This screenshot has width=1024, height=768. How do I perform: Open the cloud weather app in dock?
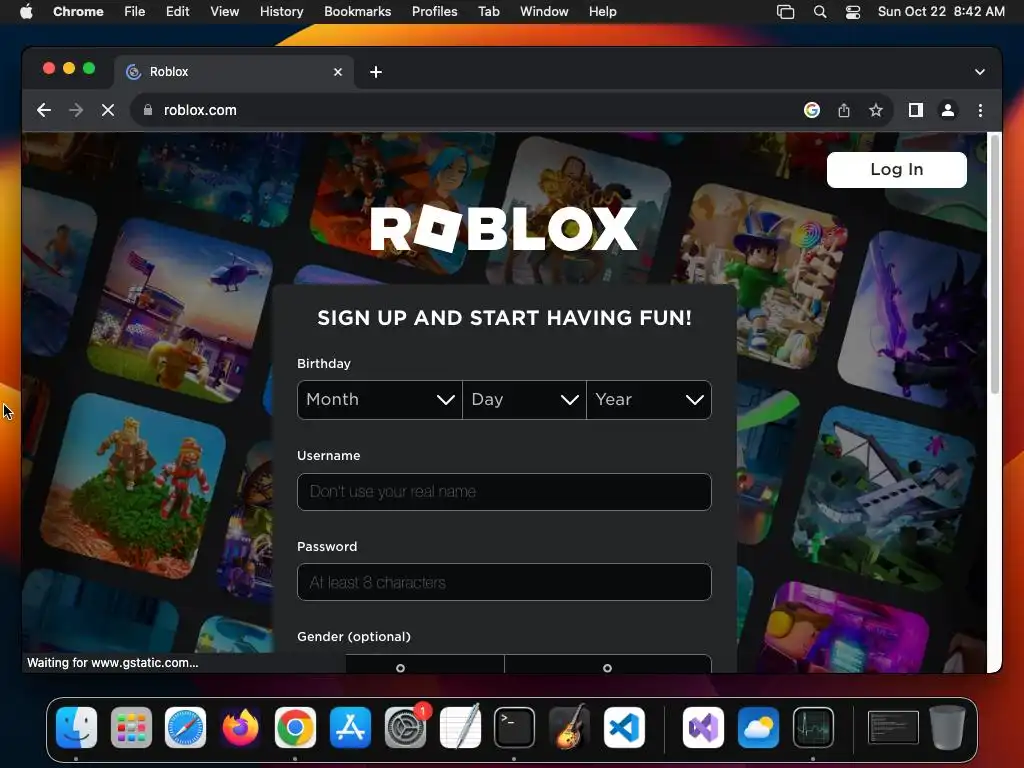point(758,728)
